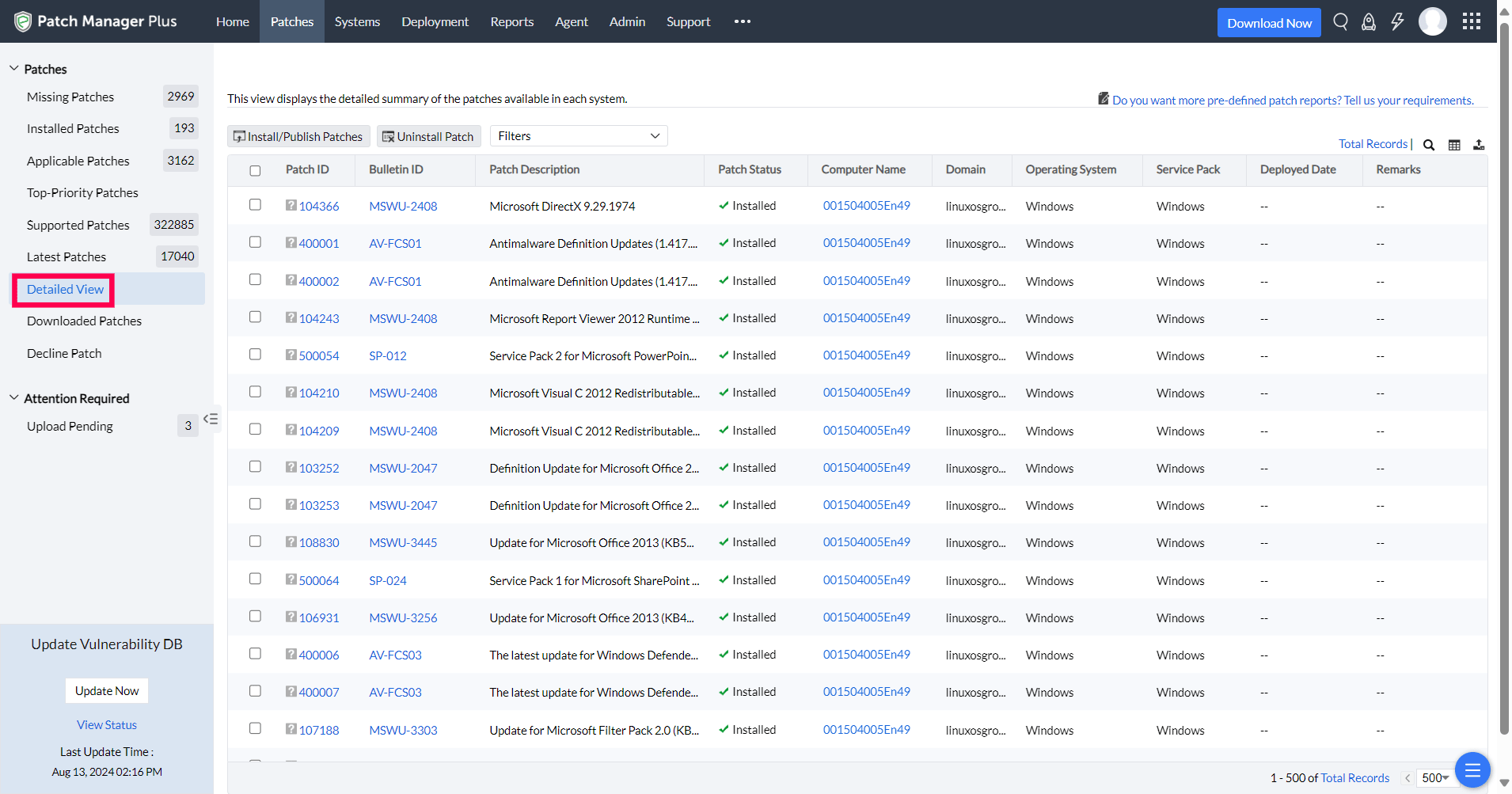Tick the checkbox beside patch 500054
Image resolution: width=1512 pixels, height=794 pixels.
point(255,354)
